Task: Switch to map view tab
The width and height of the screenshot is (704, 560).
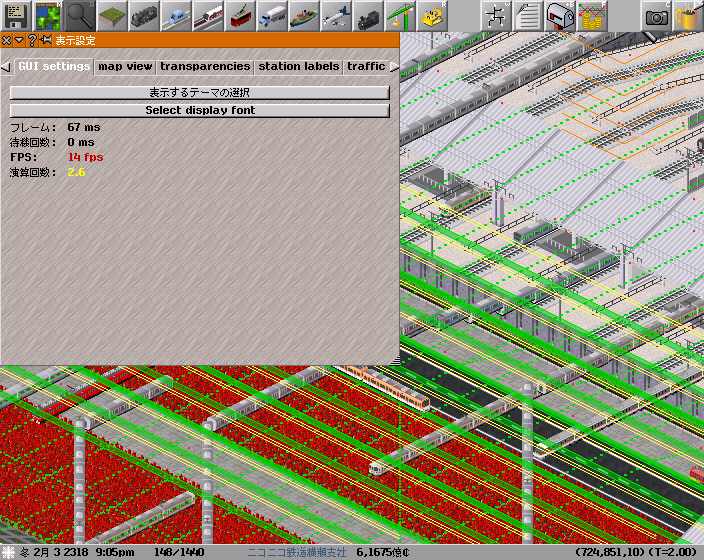Action: [x=125, y=66]
